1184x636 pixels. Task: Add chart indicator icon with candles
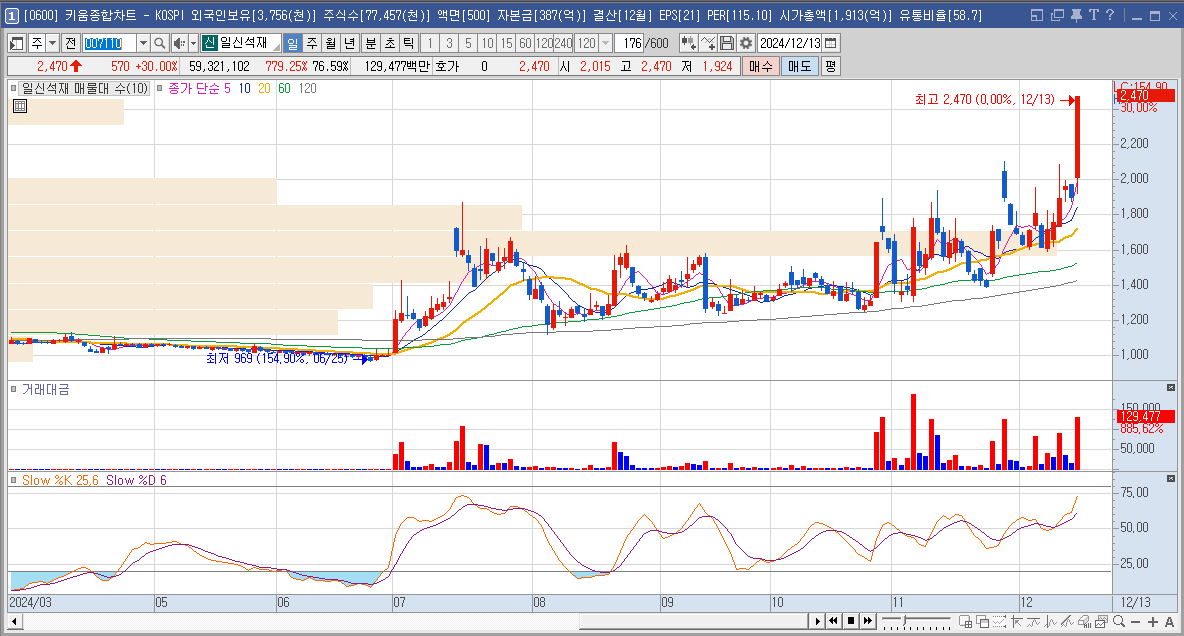point(689,44)
